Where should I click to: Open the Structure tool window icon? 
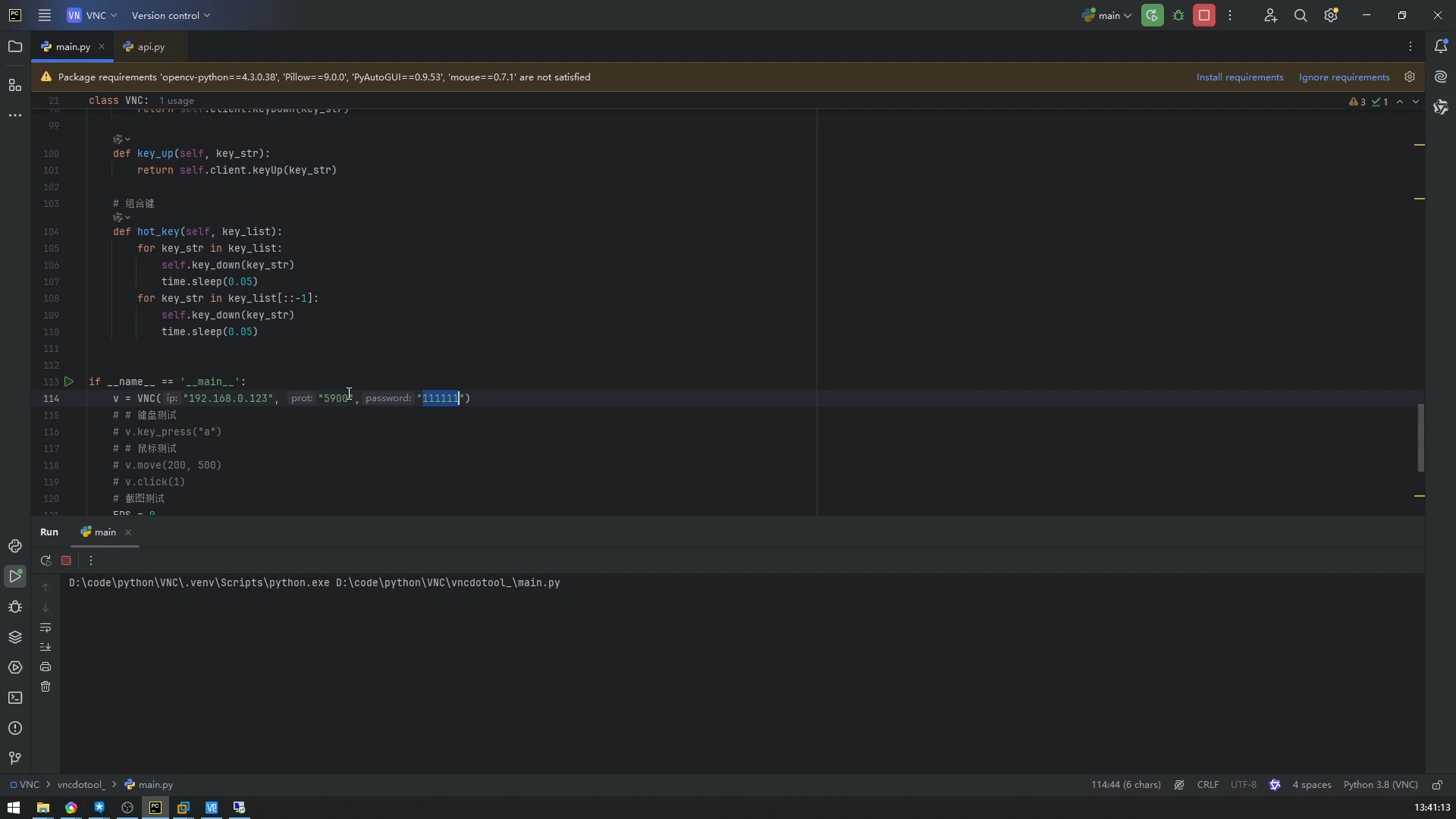[15, 85]
